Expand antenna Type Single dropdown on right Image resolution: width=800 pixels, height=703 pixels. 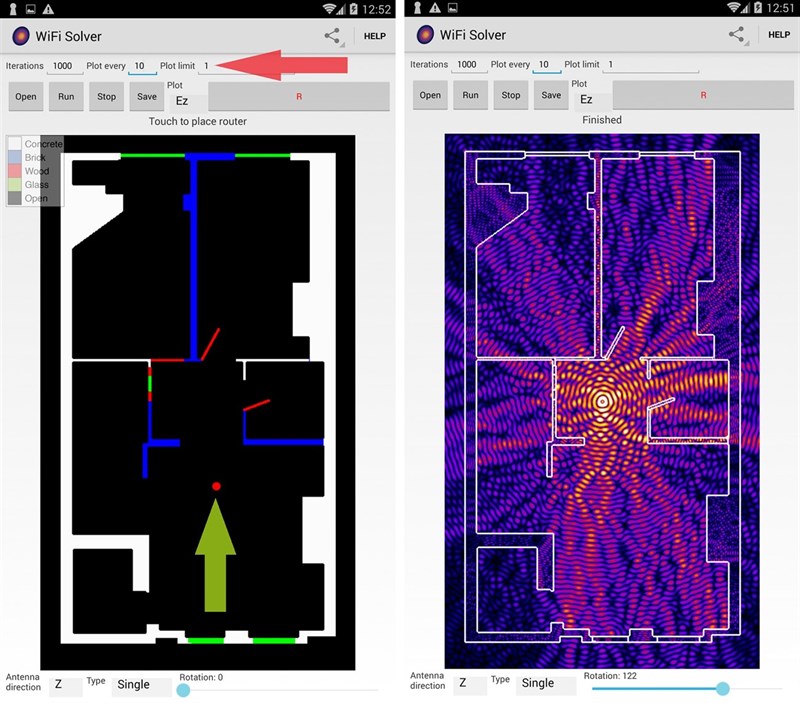(x=545, y=684)
